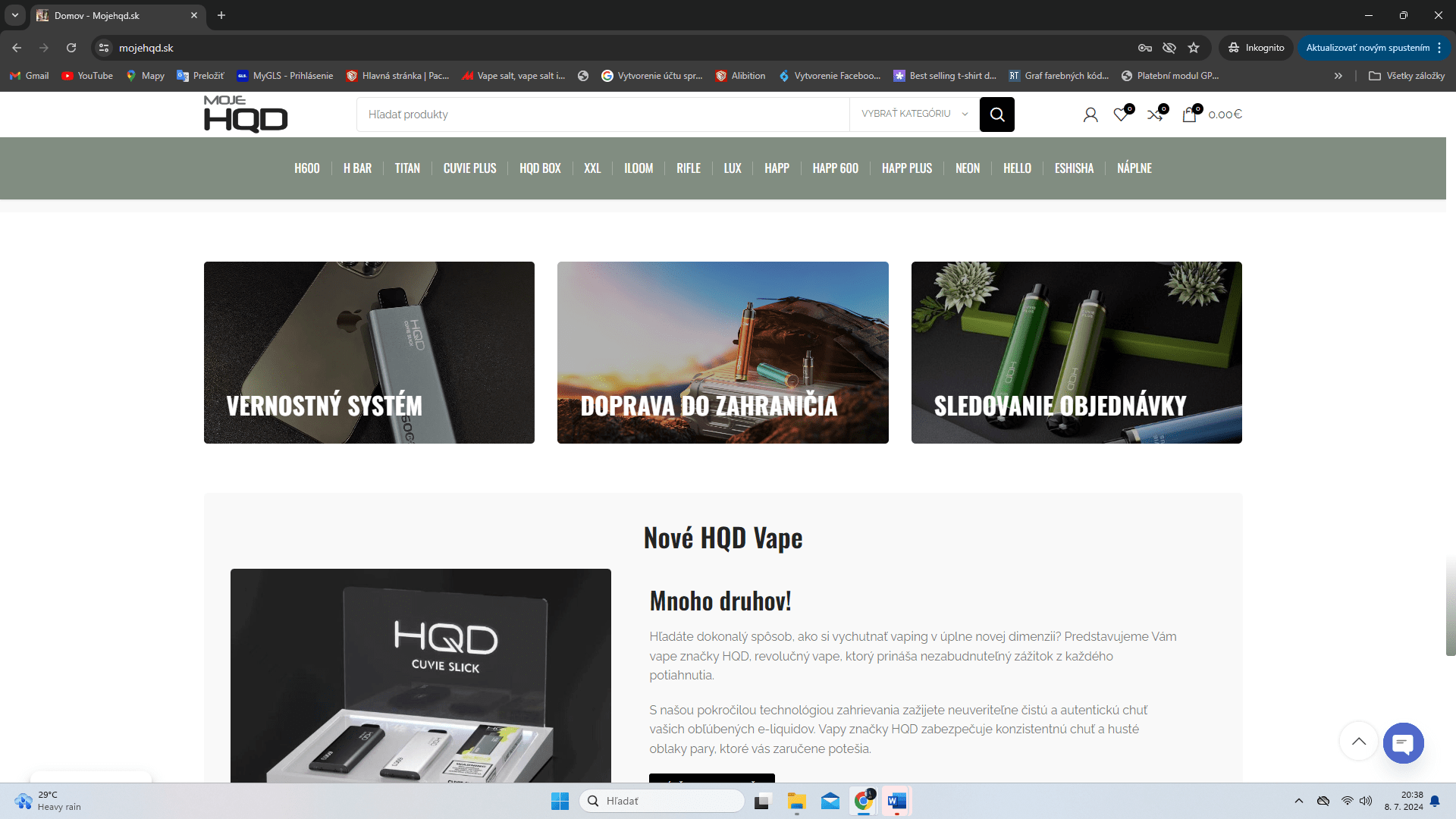
Task: Click the black search magnifier button
Action: (996, 115)
